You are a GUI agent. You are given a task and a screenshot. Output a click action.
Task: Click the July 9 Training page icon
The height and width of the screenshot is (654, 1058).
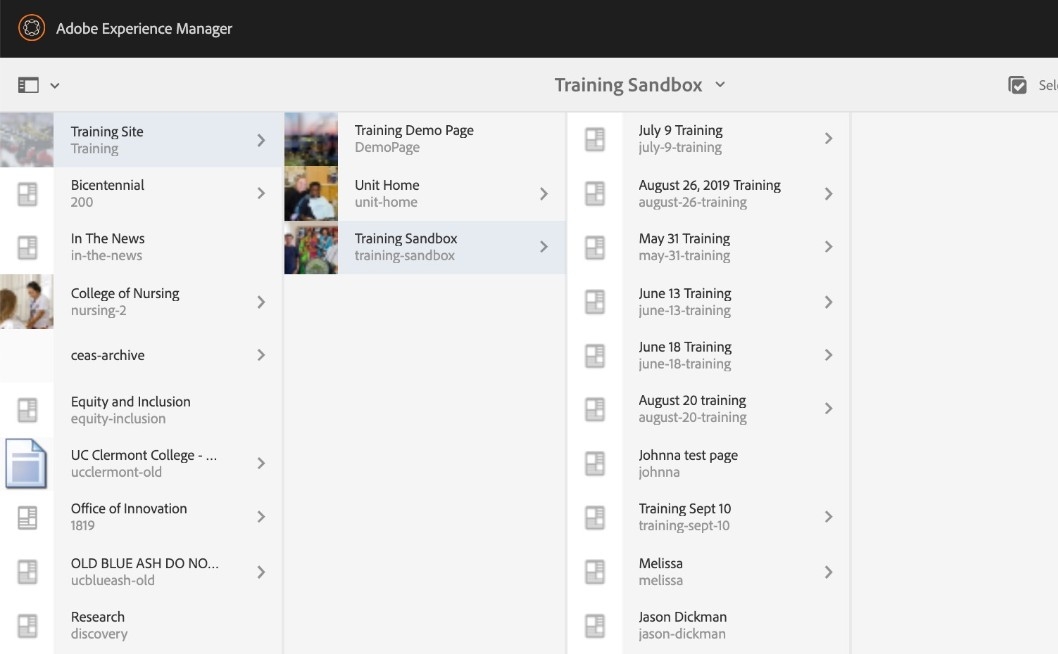pyautogui.click(x=595, y=139)
